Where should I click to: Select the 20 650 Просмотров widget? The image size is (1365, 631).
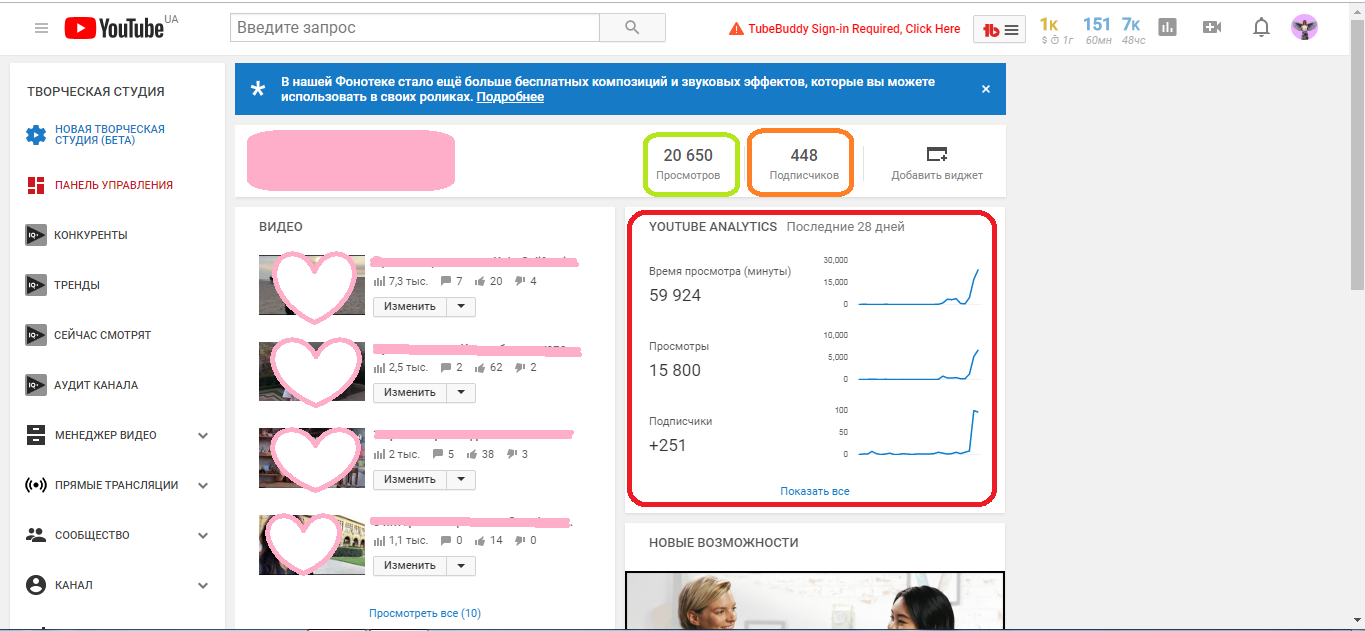[688, 164]
